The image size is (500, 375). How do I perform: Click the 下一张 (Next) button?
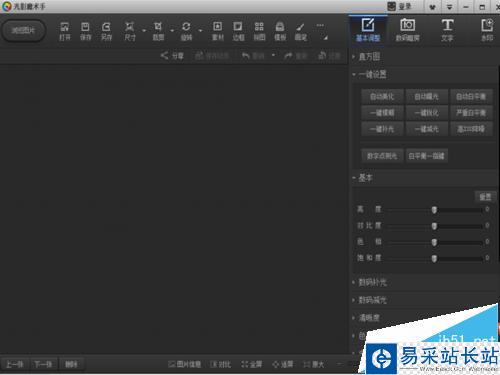click(x=43, y=364)
